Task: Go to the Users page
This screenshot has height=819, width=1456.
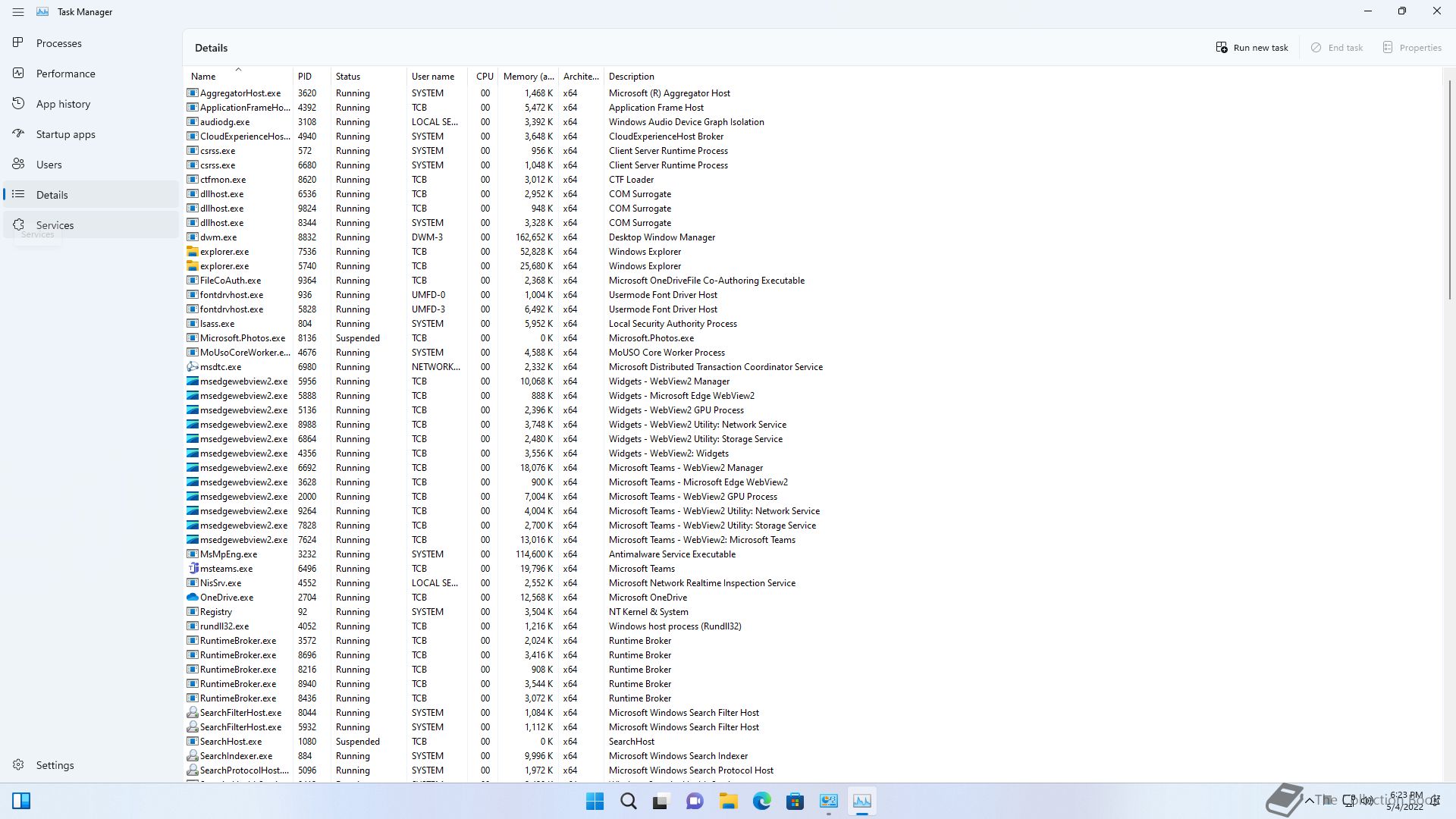Action: coord(91,165)
